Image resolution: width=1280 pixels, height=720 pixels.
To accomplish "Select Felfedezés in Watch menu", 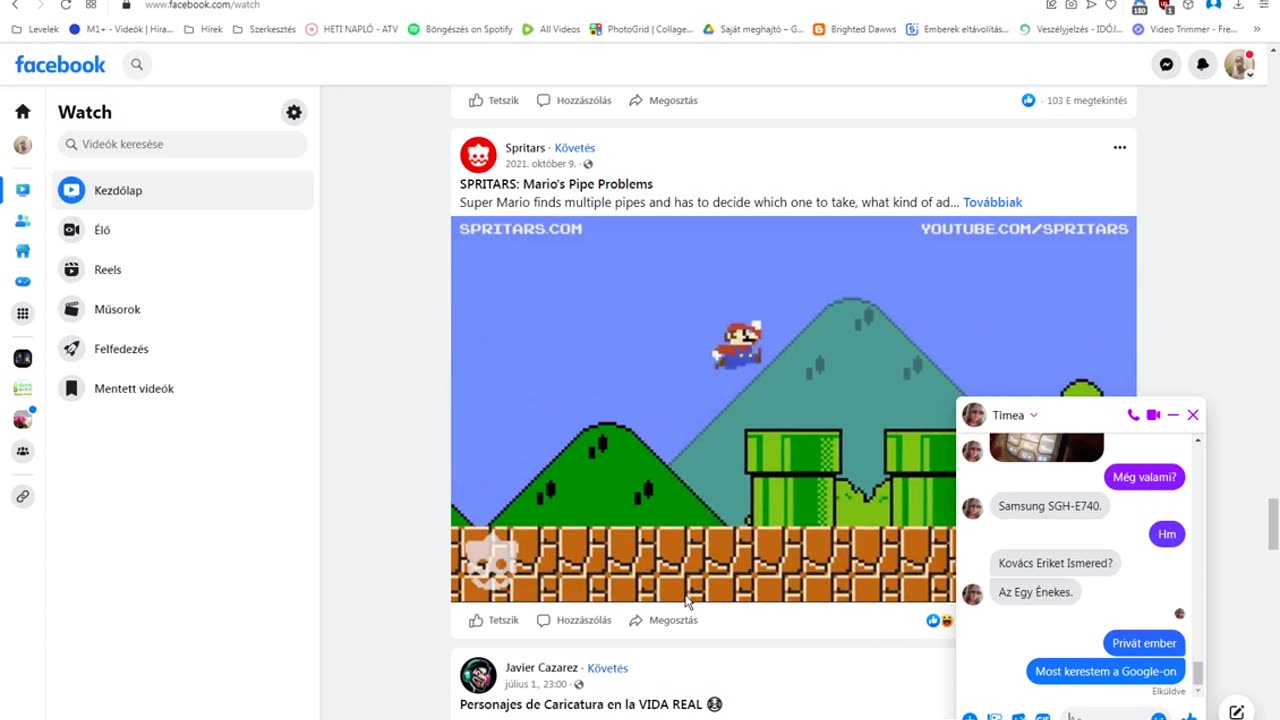I will (x=183, y=349).
